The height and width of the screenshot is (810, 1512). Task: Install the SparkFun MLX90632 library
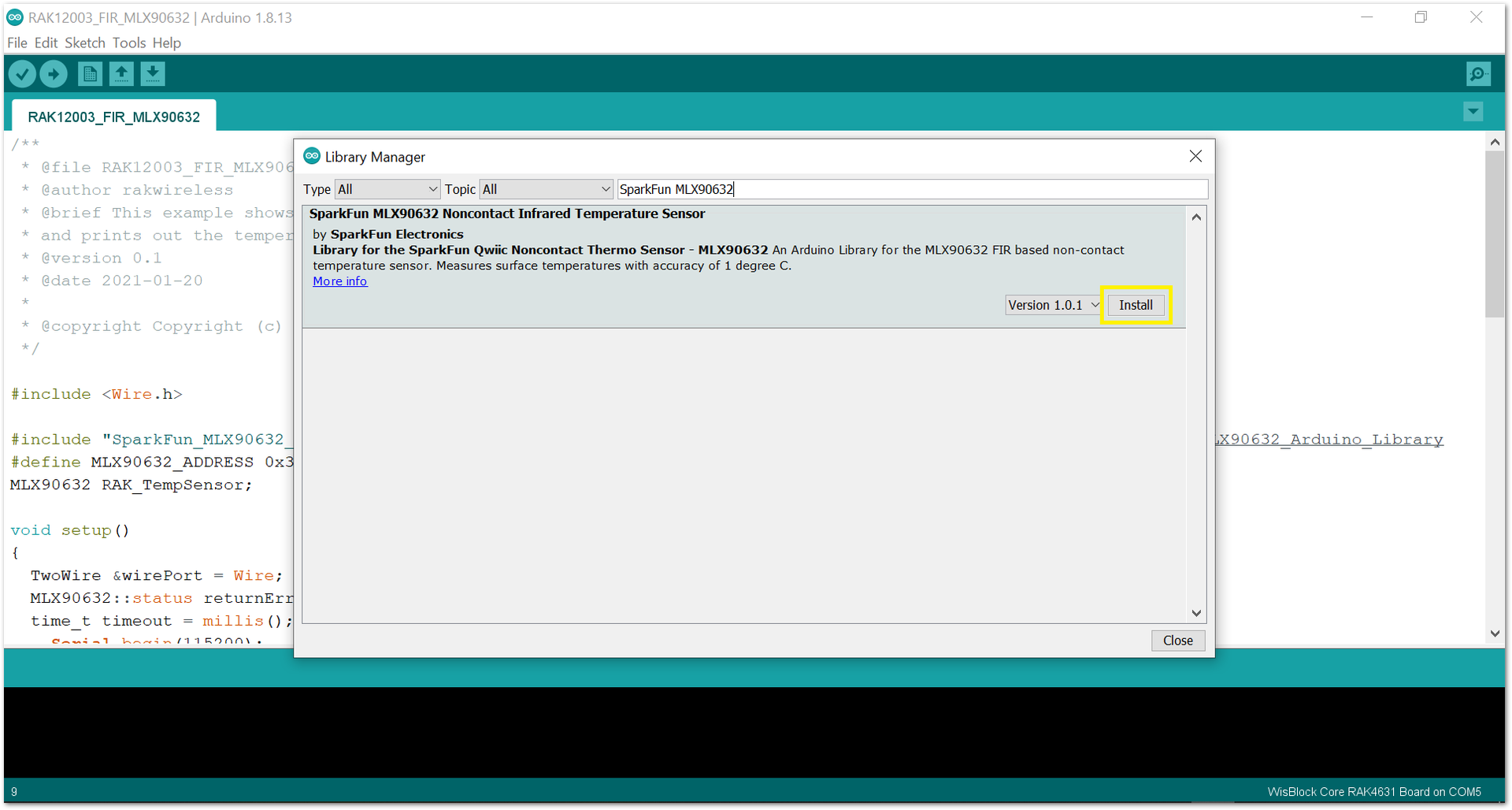pyautogui.click(x=1136, y=305)
